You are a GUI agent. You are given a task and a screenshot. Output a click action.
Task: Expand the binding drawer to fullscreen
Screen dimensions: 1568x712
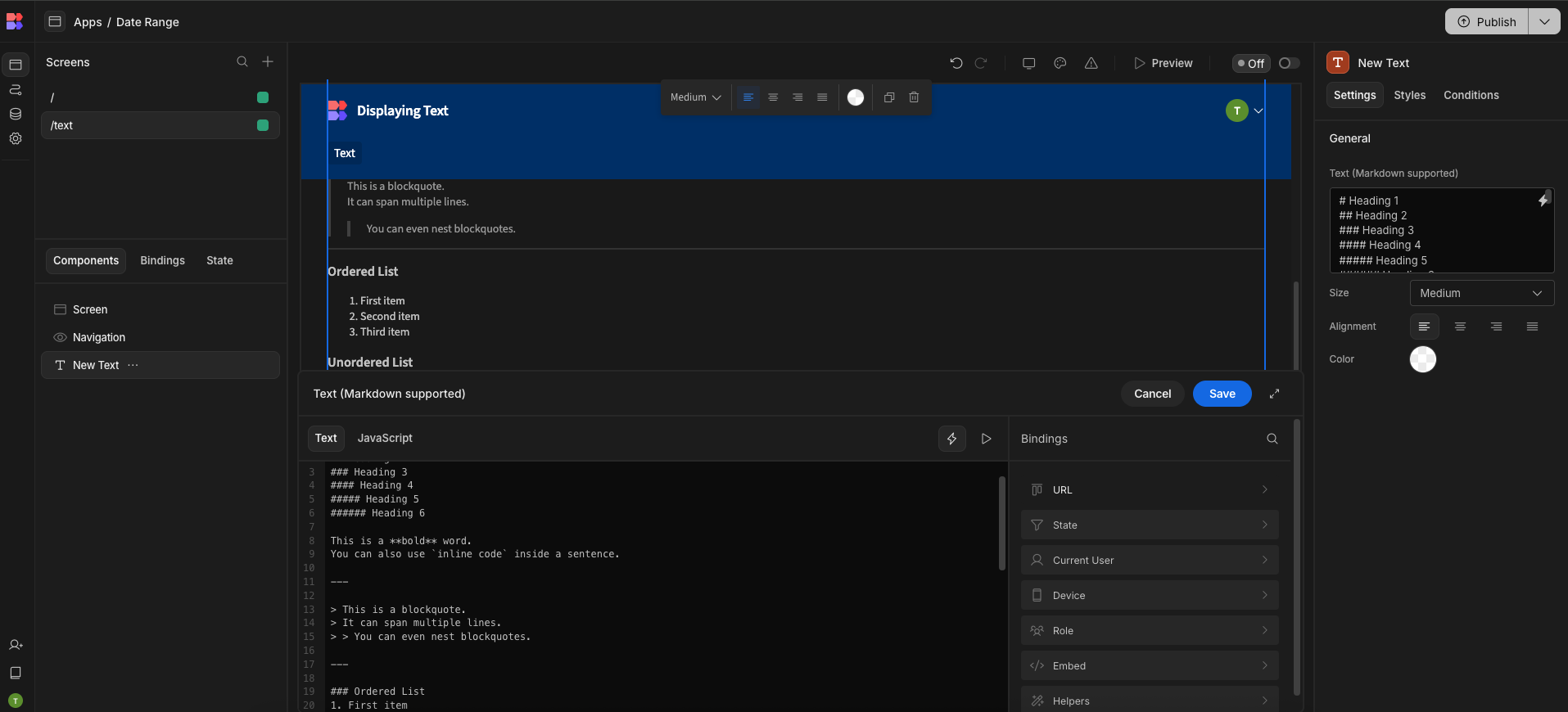click(x=1274, y=394)
